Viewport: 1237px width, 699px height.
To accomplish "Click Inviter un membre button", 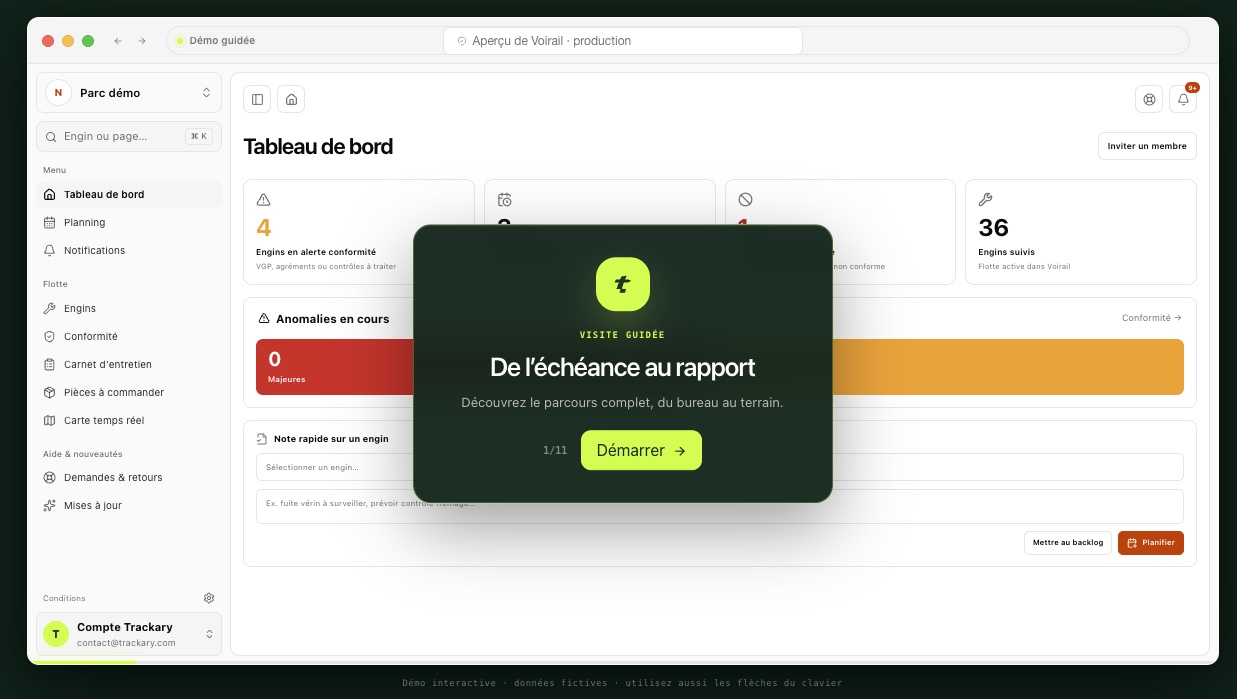I will (1147, 146).
